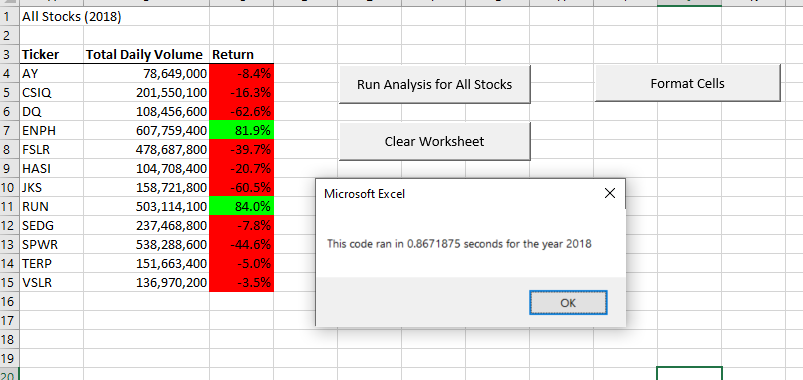Close the Microsoft Excel message dialog
Image resolution: width=803 pixels, height=380 pixels.
click(x=609, y=193)
